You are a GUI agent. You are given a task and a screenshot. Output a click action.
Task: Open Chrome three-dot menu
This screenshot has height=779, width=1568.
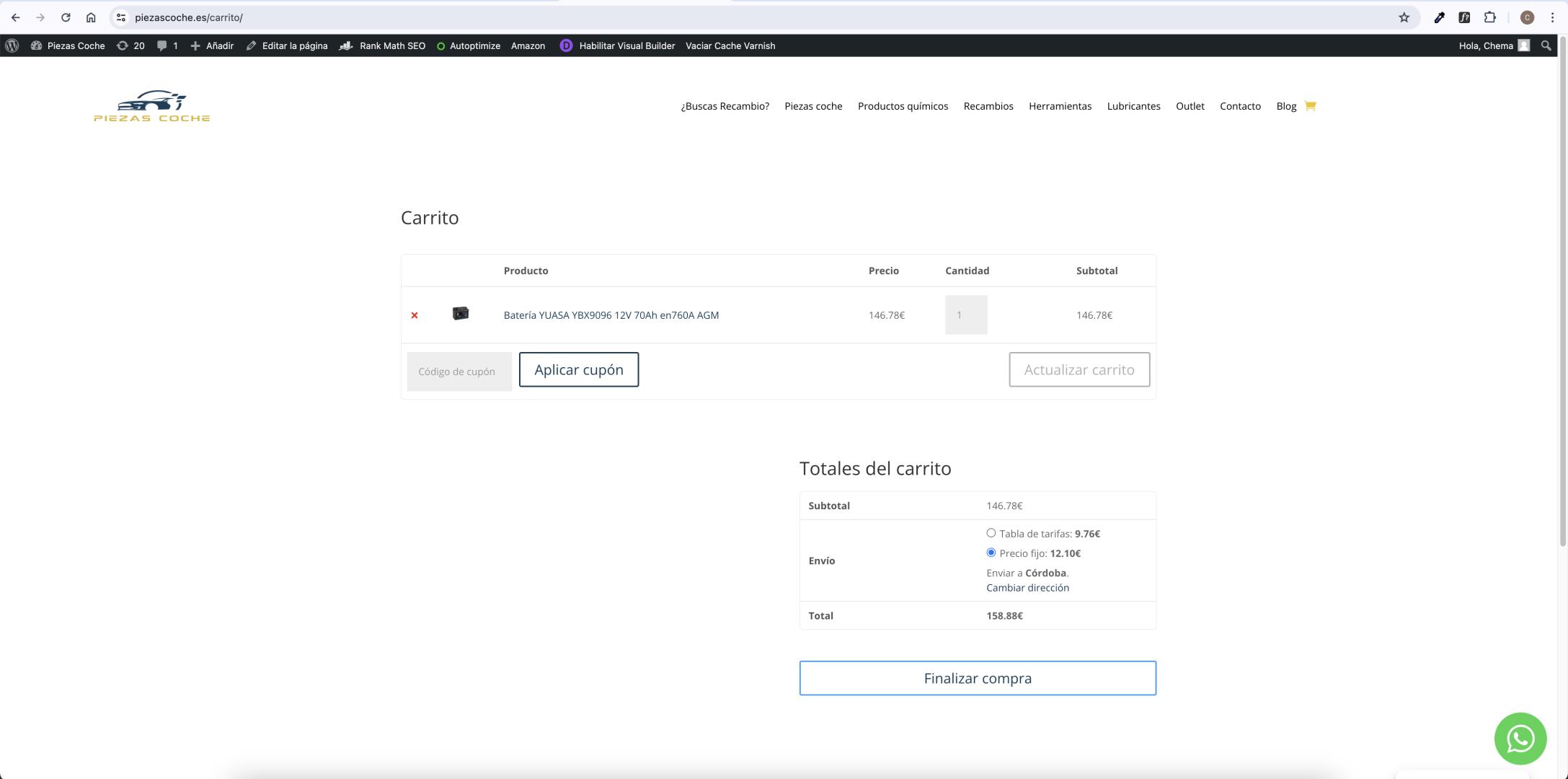1552,17
